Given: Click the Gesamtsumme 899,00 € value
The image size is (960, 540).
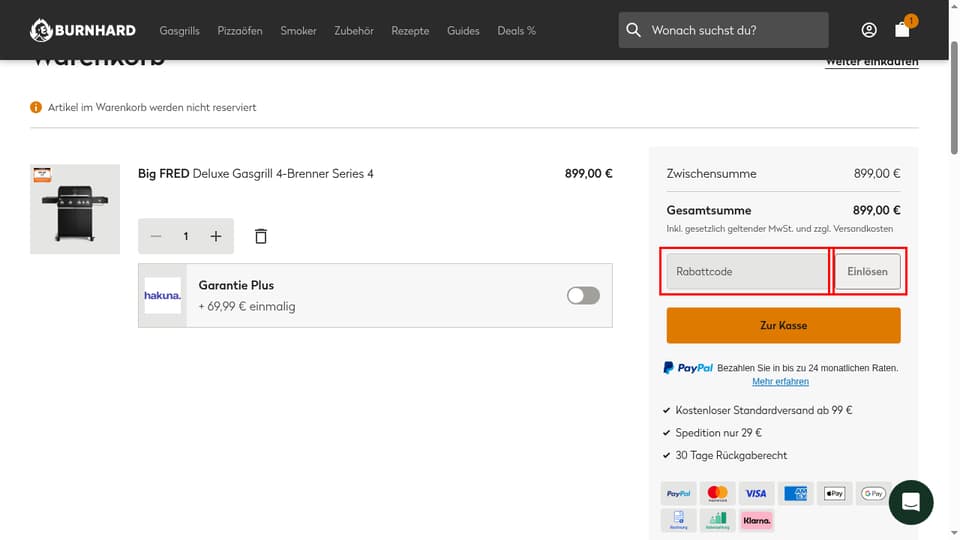Looking at the screenshot, I should [876, 211].
